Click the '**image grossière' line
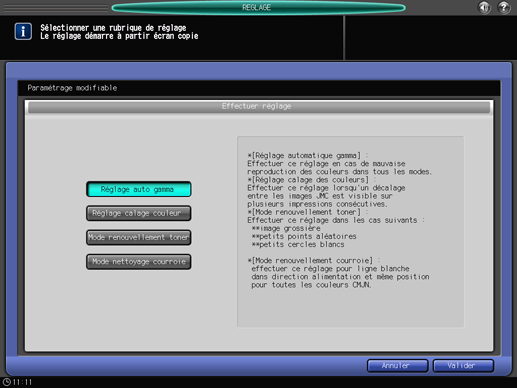Image resolution: width=517 pixels, height=388 pixels. [286, 228]
